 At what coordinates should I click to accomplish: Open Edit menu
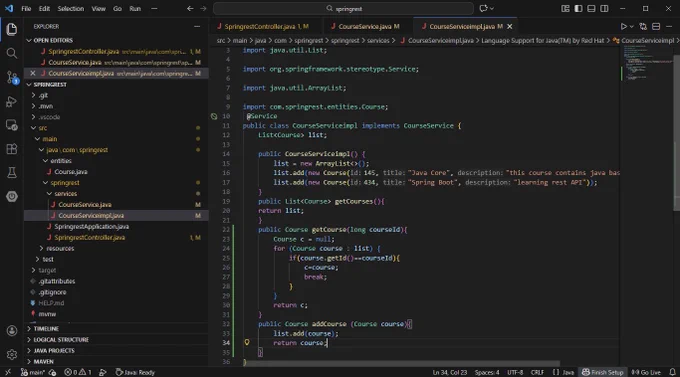tap(44, 8)
